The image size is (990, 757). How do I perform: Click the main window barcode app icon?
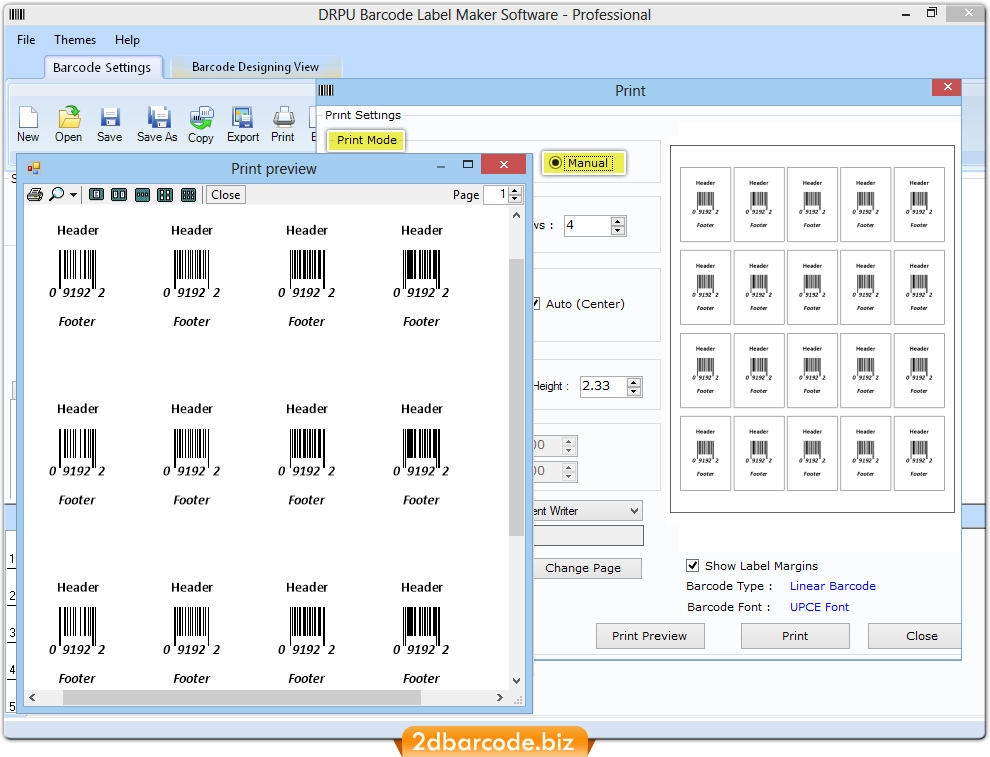17,14
